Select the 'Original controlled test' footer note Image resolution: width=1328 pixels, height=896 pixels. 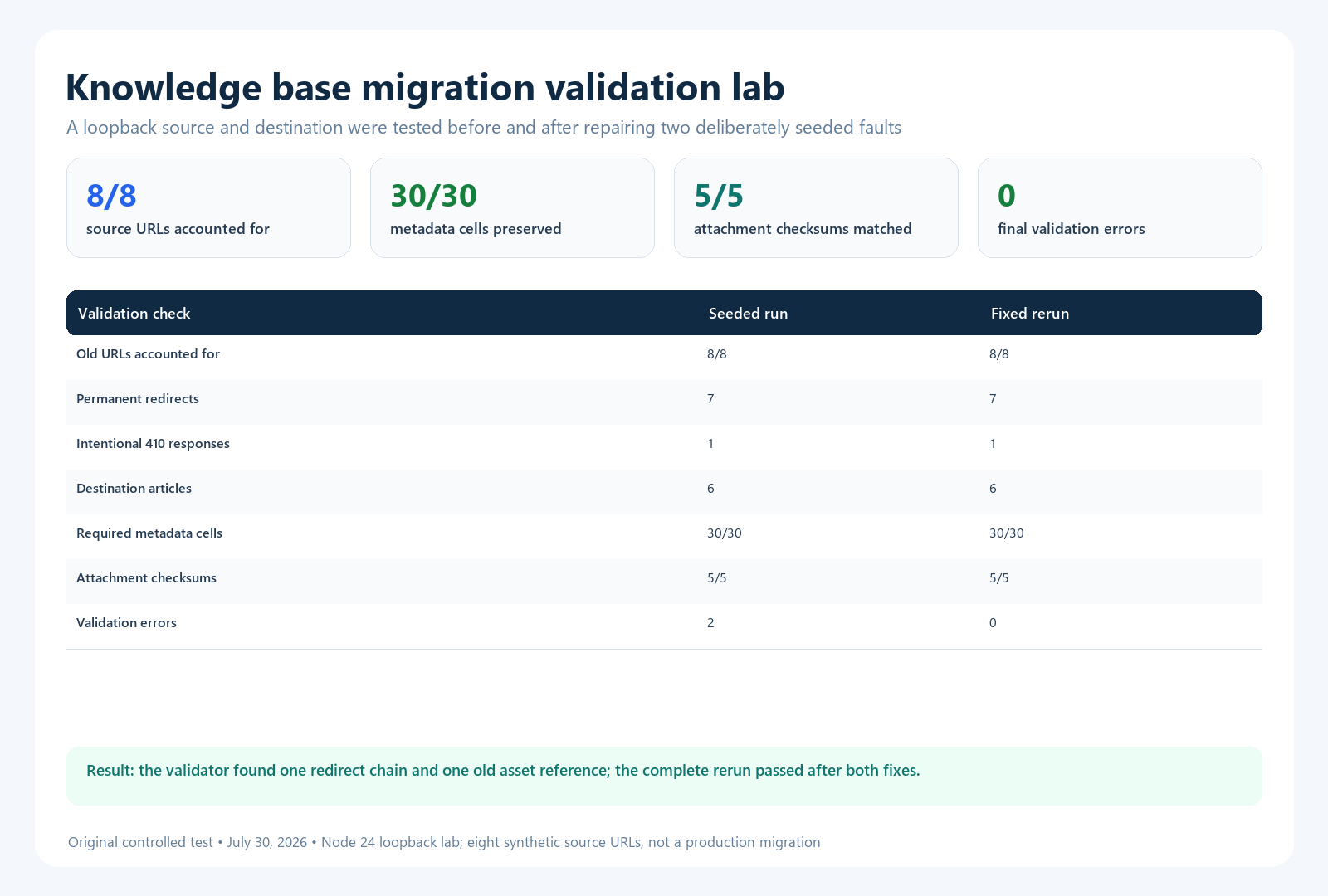(x=444, y=842)
